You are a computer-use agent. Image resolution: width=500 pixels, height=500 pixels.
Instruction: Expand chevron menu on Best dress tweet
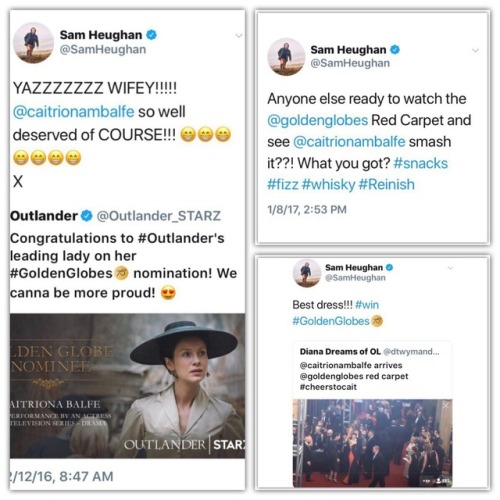click(x=450, y=268)
